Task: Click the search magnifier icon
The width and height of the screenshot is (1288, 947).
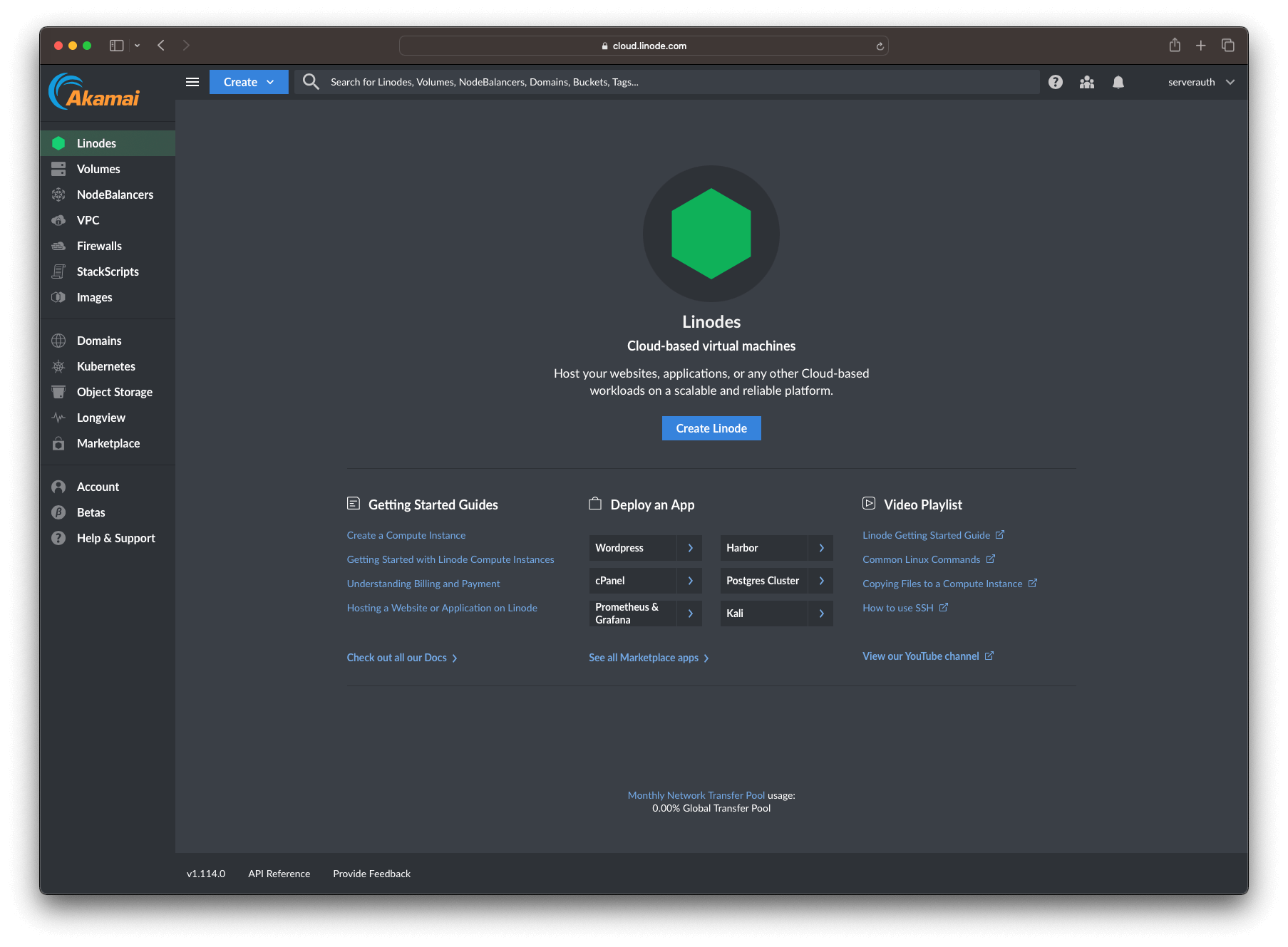Action: click(311, 82)
